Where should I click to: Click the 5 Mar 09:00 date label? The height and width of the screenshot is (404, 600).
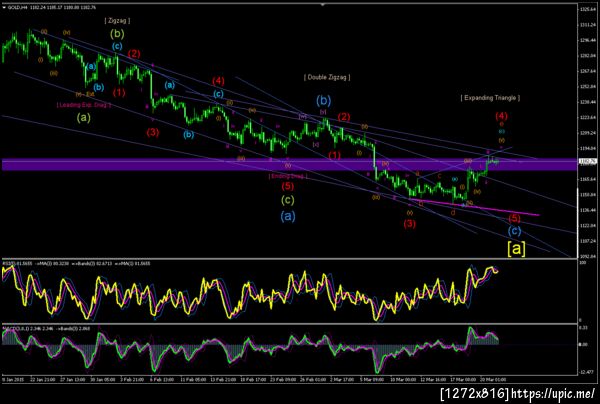[371, 380]
